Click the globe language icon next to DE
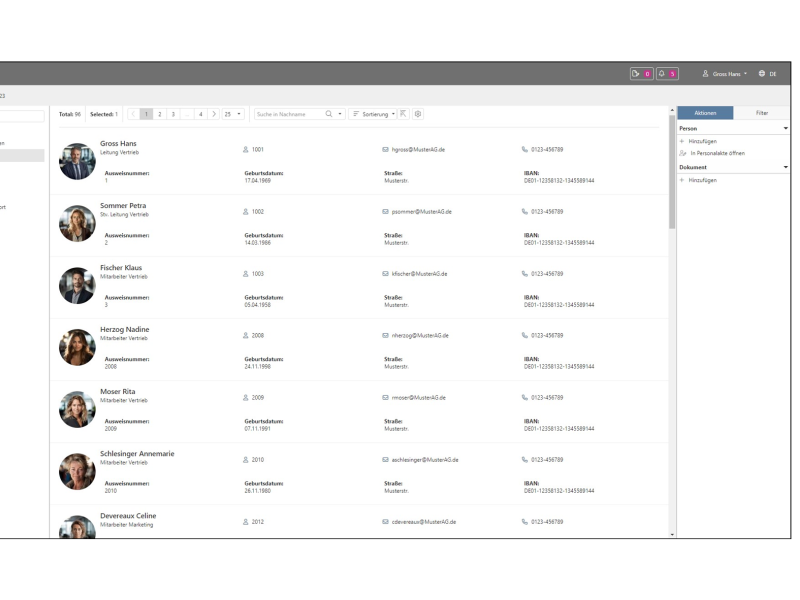This screenshot has height=600, width=800. [761, 74]
